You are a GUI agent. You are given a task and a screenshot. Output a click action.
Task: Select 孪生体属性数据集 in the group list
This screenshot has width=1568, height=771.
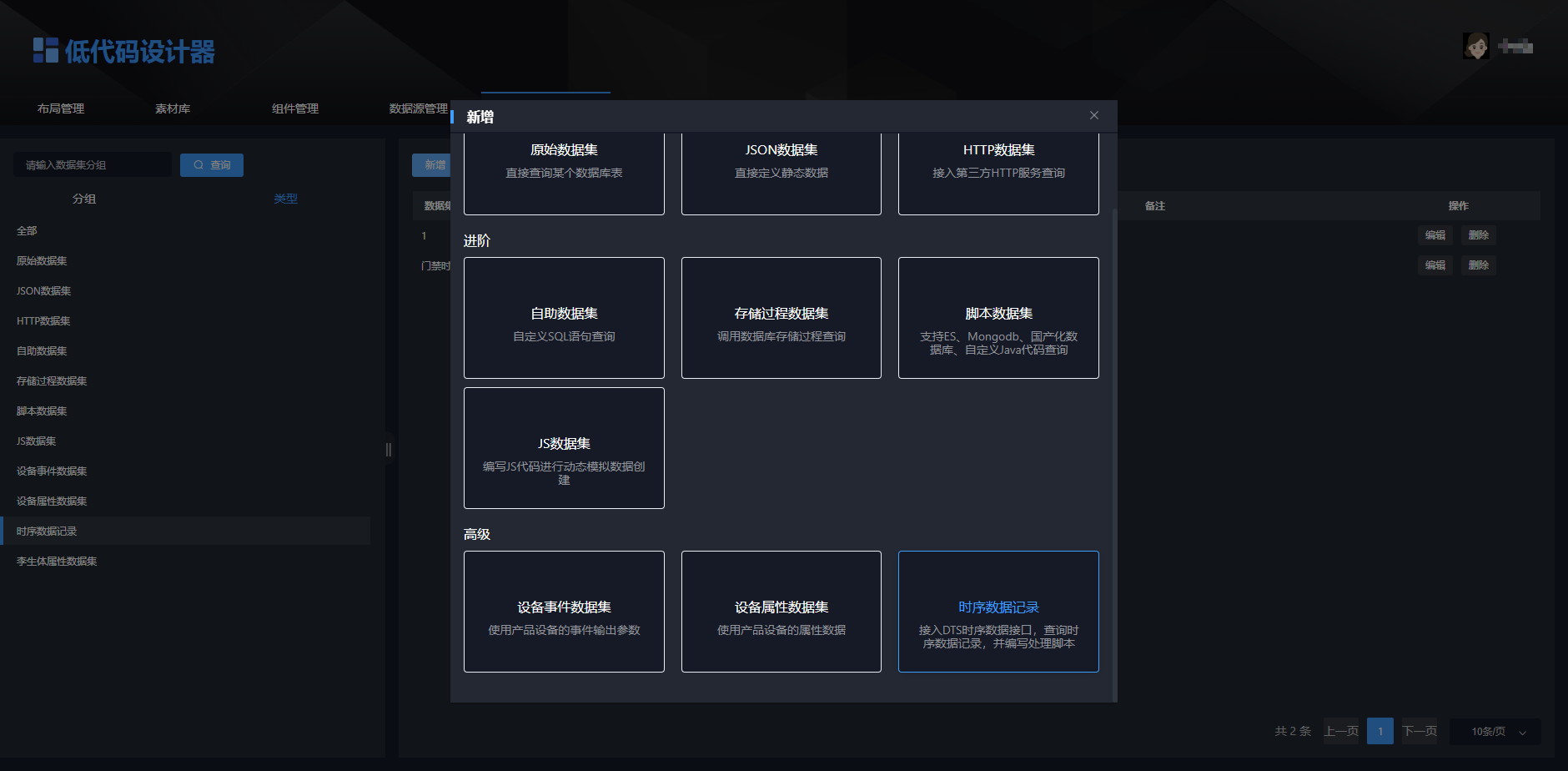[x=185, y=561]
